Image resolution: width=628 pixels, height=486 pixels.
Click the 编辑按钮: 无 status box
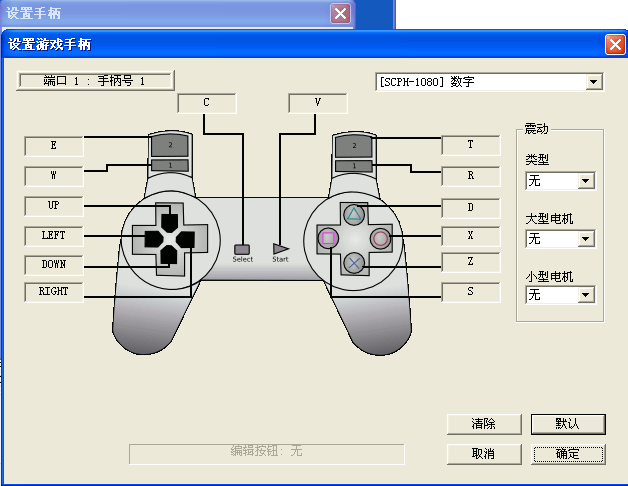coord(267,454)
